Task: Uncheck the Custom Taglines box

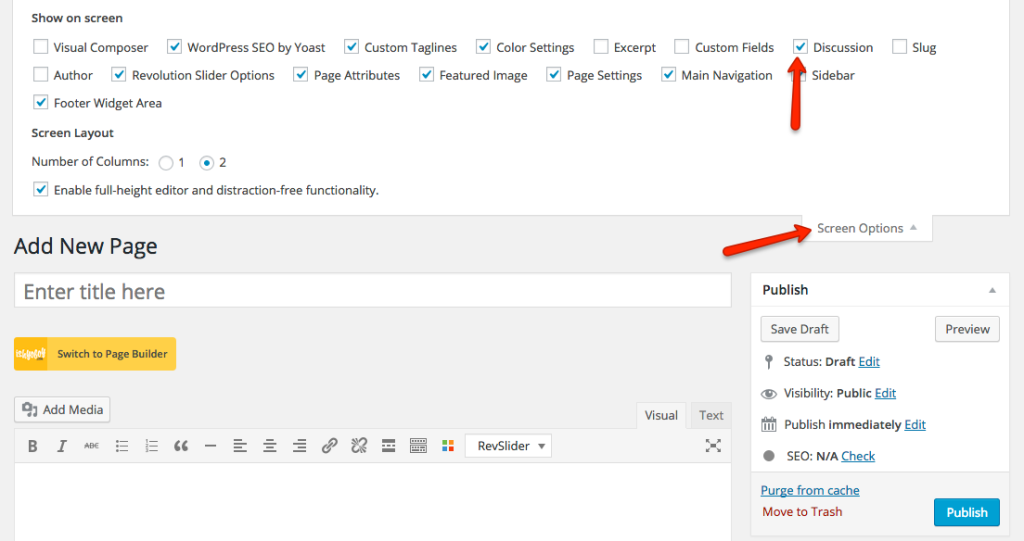Action: [351, 47]
